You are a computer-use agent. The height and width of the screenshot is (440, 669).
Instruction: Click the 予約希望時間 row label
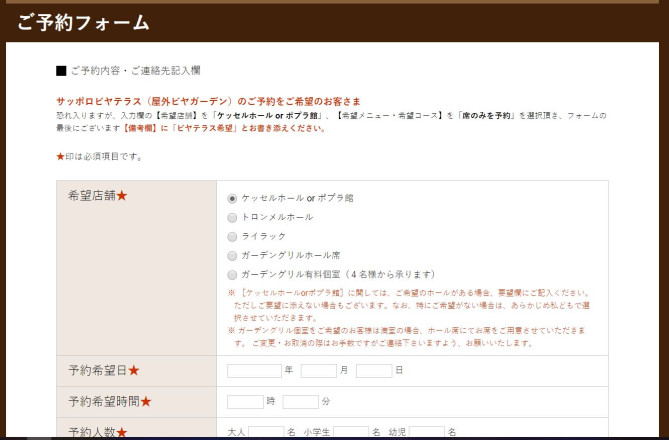[x=110, y=402]
